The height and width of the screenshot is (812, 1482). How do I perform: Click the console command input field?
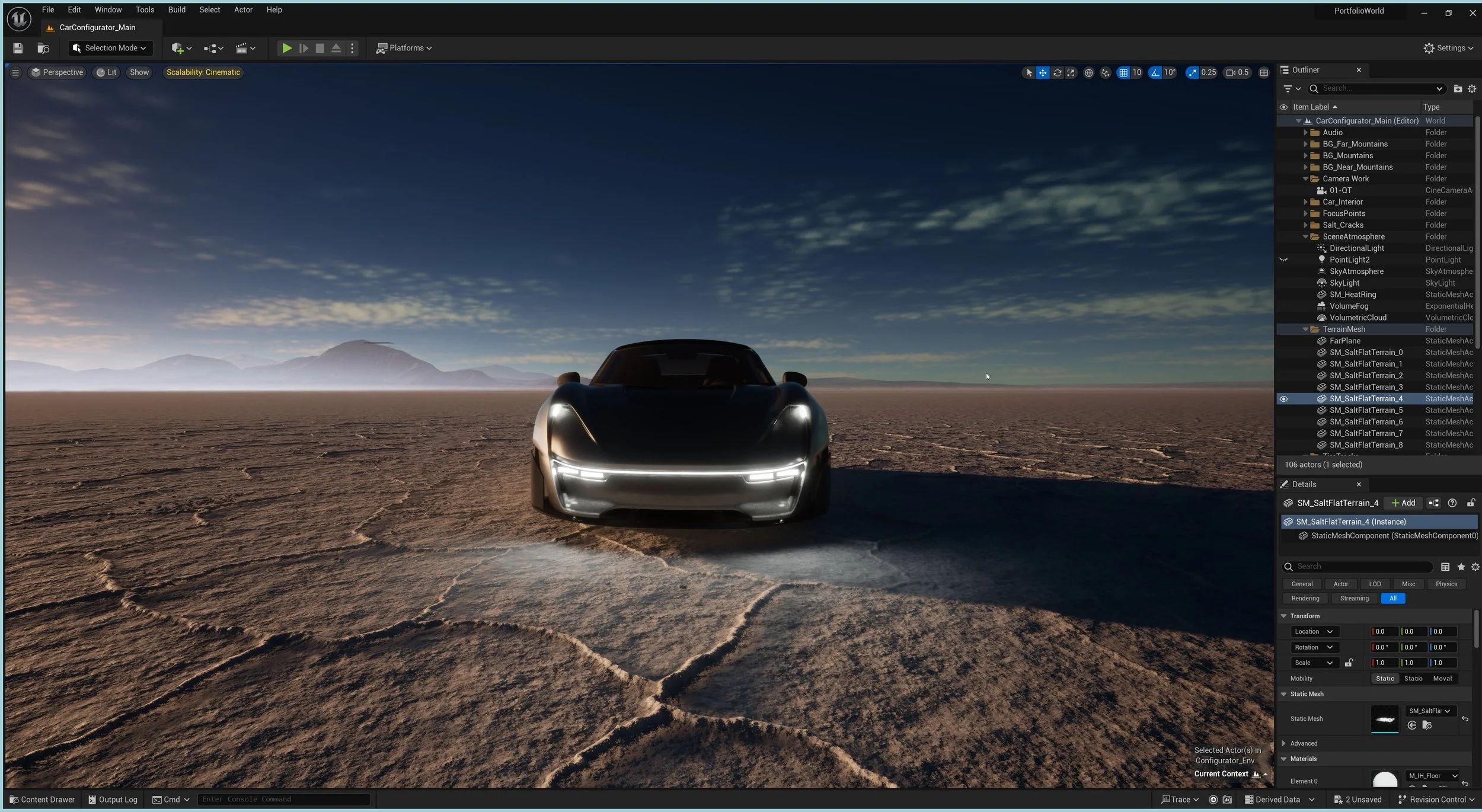pyautogui.click(x=284, y=800)
